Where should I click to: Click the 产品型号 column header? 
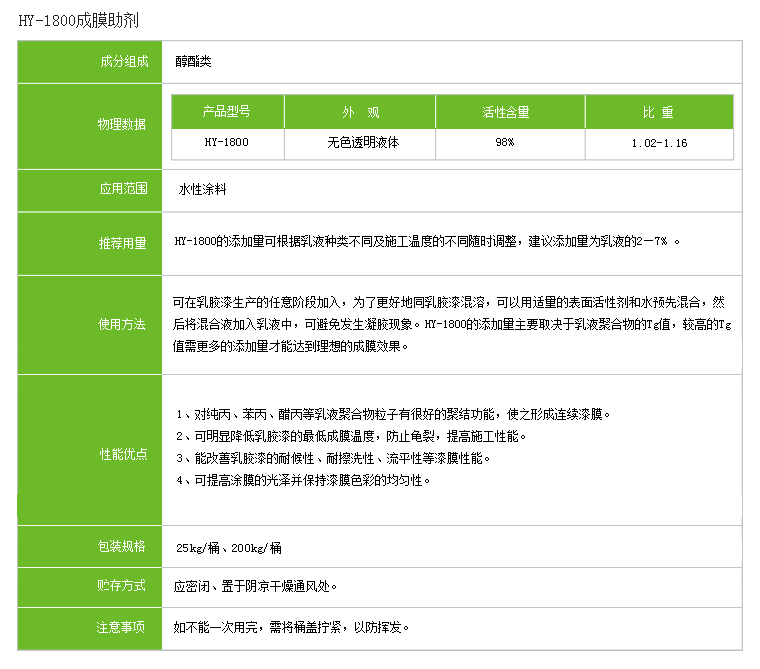[227, 112]
